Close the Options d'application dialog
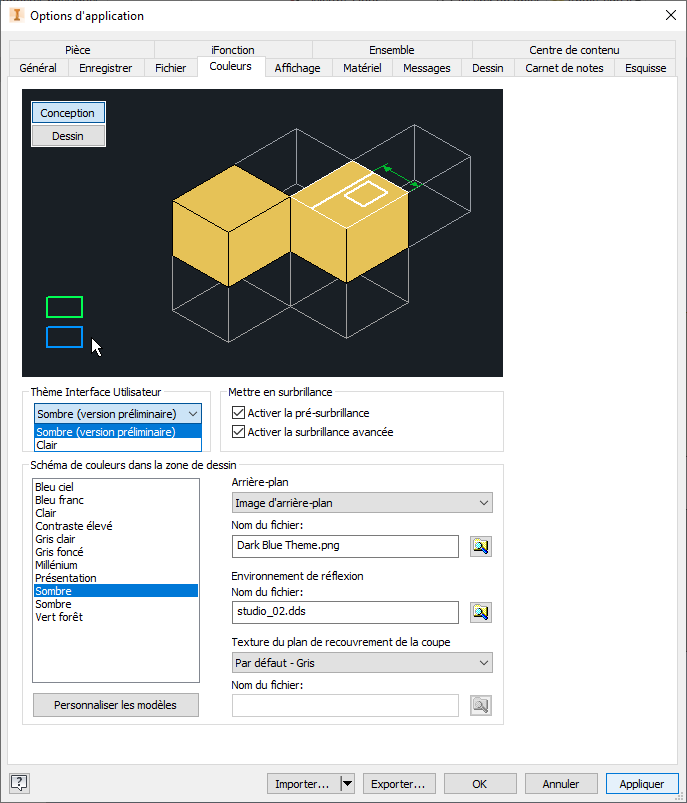Viewport: 687px width, 803px height. (x=671, y=15)
